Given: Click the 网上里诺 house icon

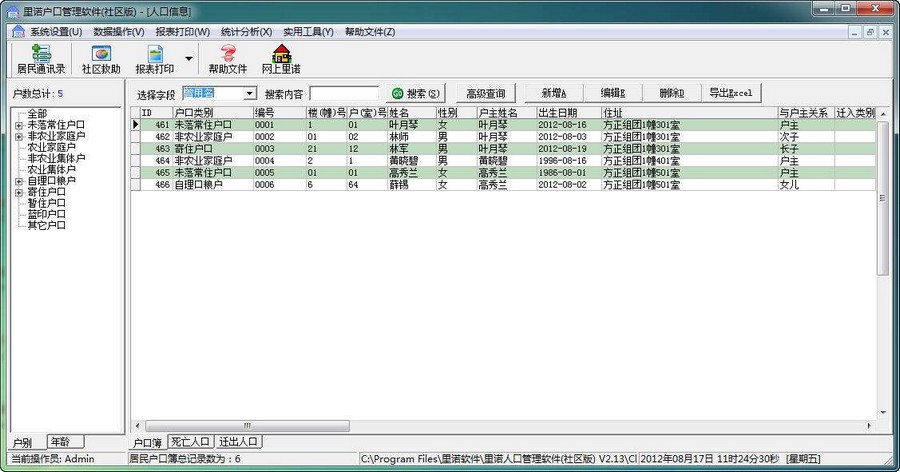Looking at the screenshot, I should pyautogui.click(x=281, y=58).
